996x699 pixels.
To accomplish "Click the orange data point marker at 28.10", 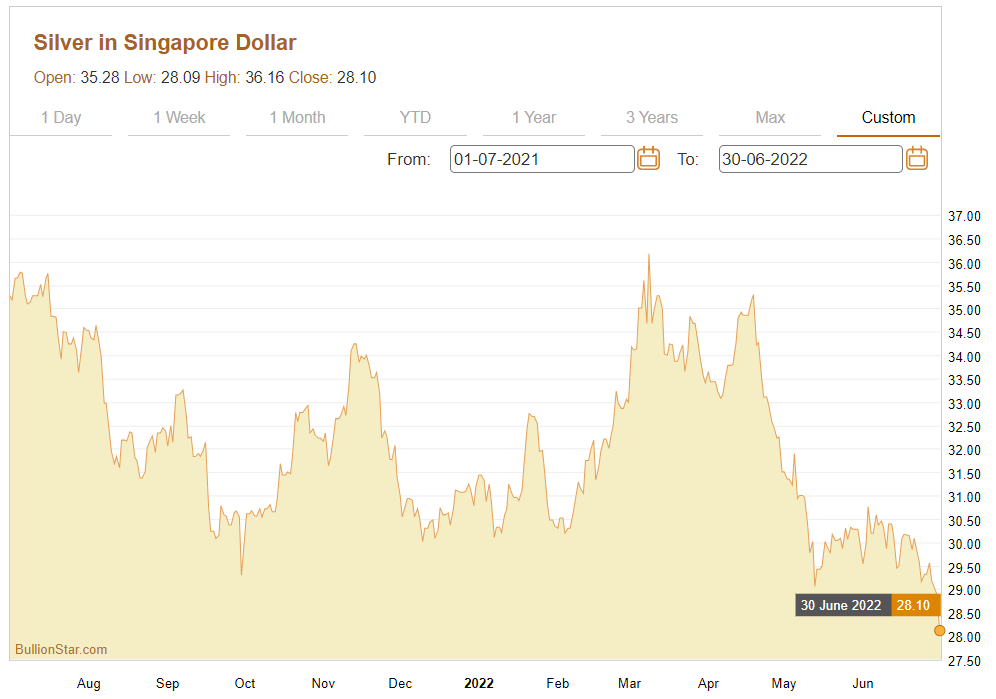I will click(x=939, y=630).
